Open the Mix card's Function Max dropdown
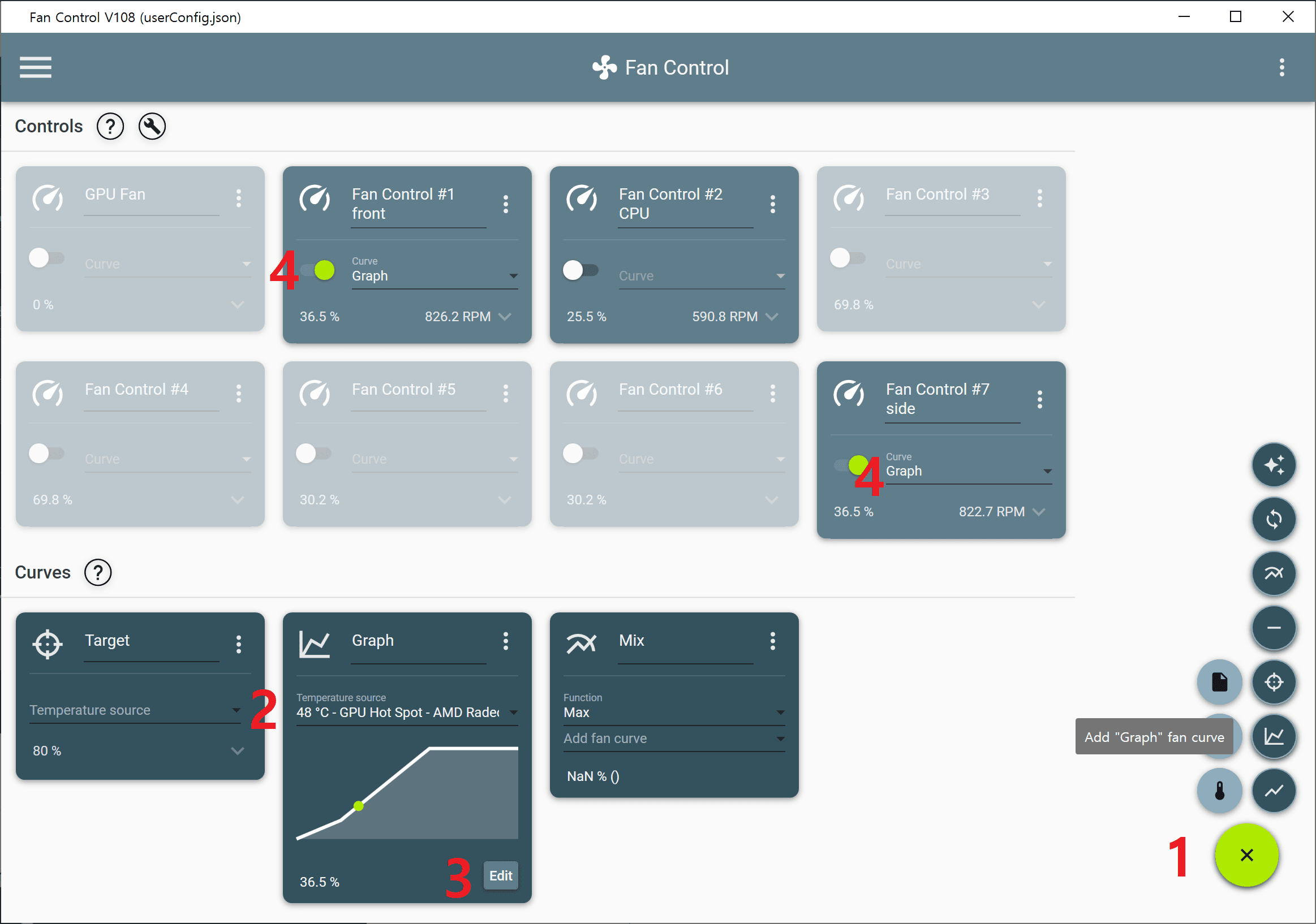 coord(673,713)
